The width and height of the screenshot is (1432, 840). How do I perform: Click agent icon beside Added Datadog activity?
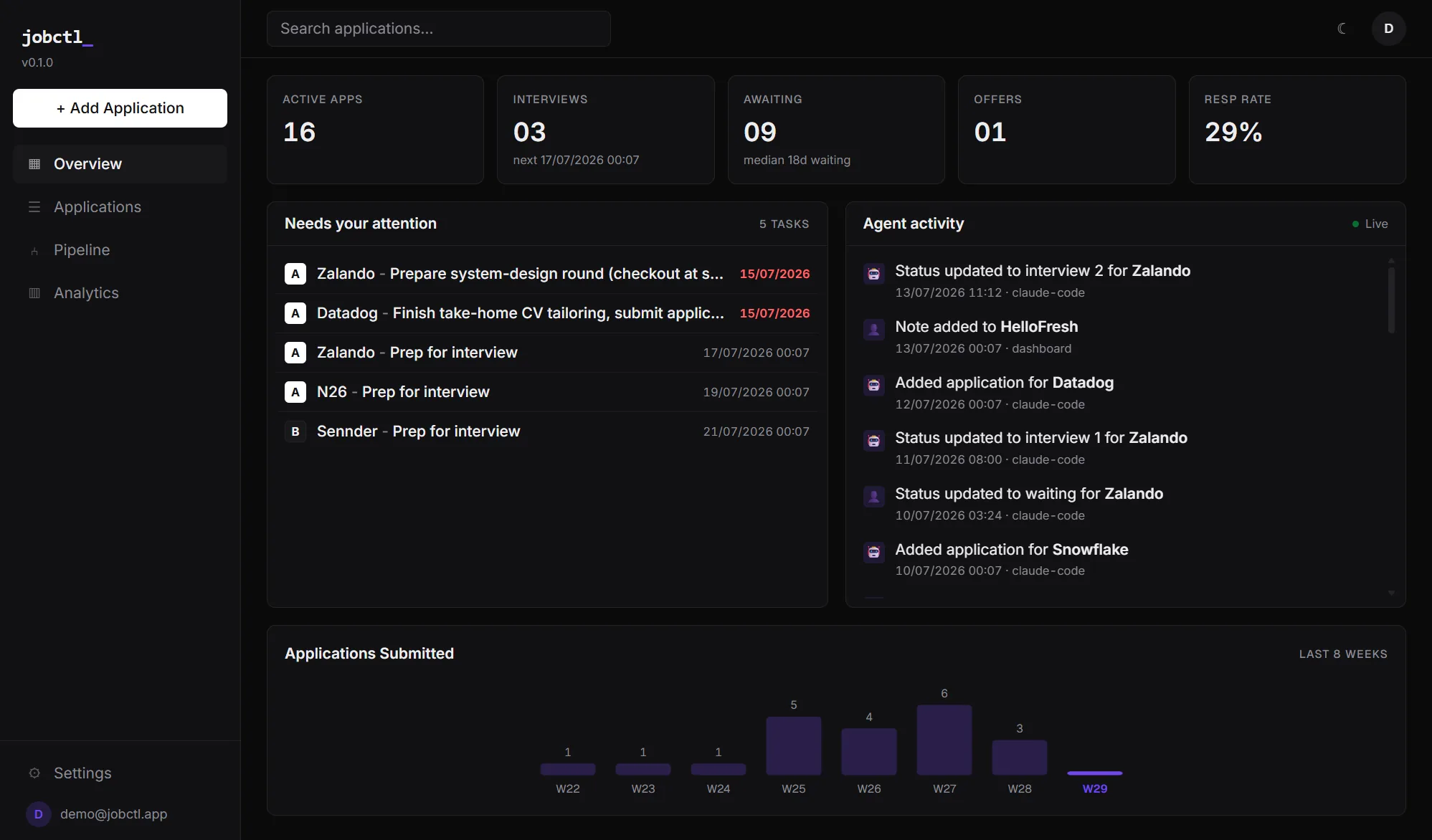pyautogui.click(x=874, y=385)
